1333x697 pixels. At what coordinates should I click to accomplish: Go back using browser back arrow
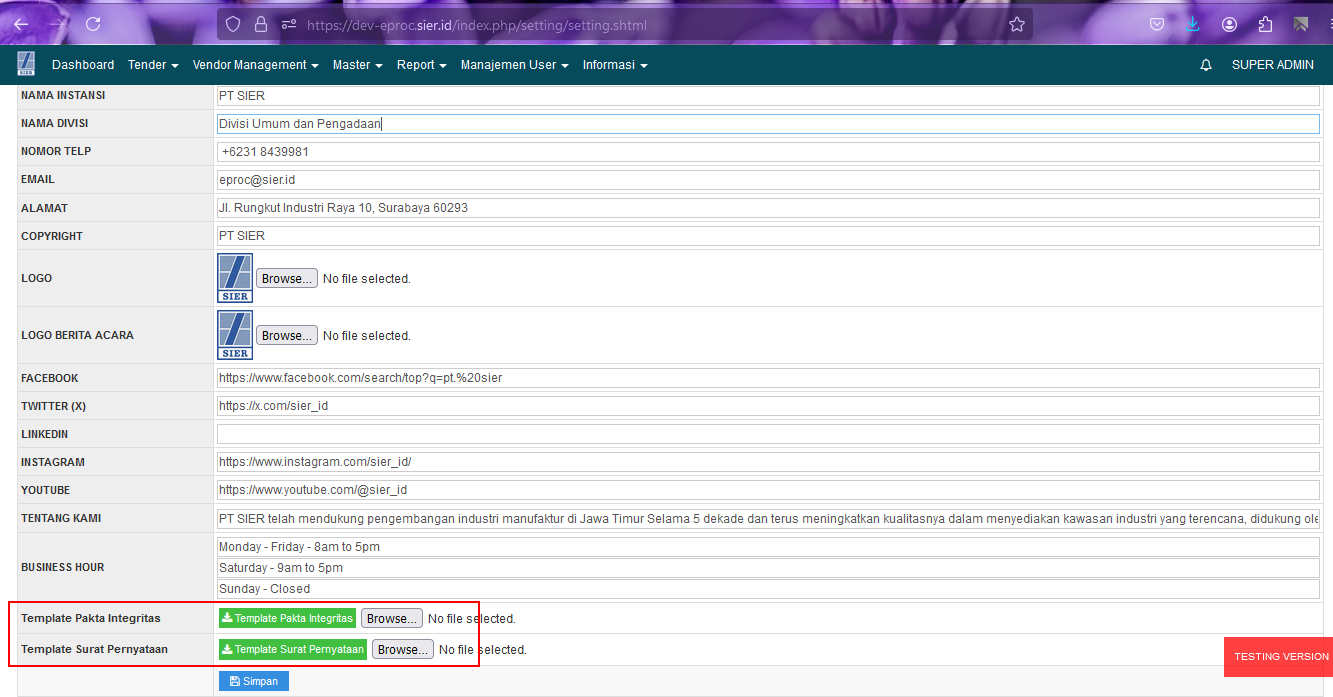pos(21,24)
